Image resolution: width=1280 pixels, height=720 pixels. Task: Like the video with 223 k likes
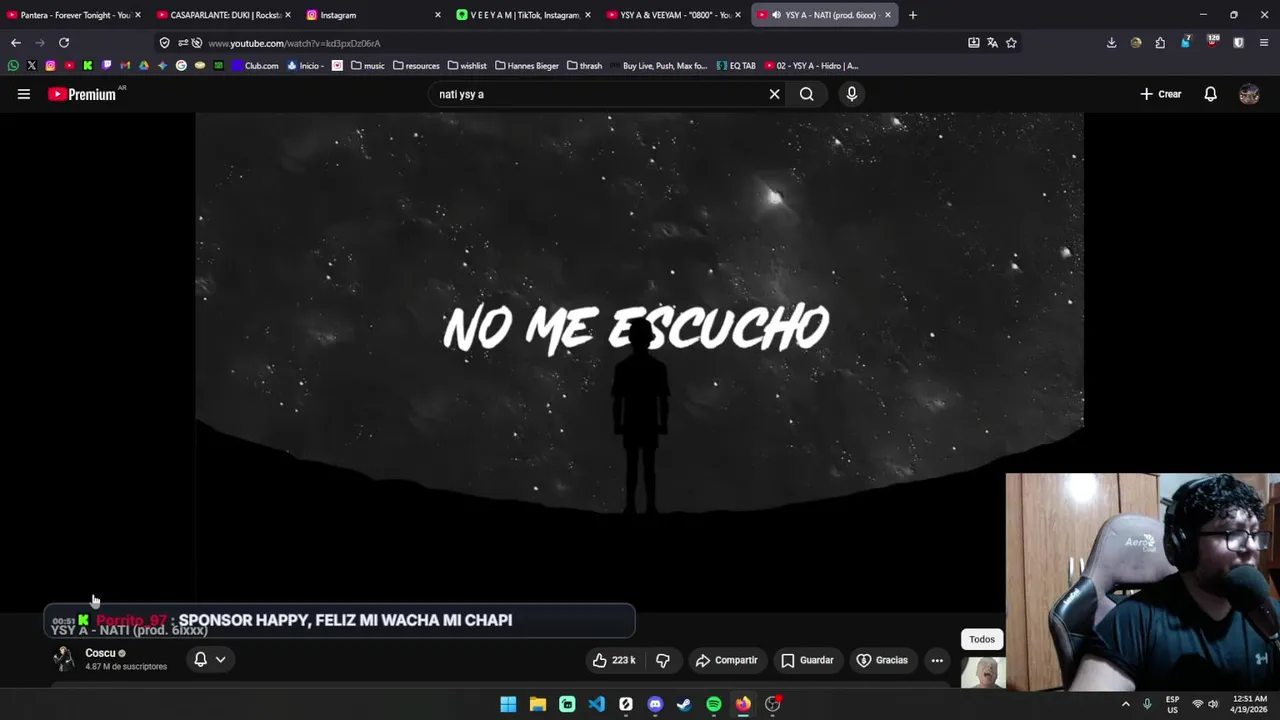[x=614, y=660]
